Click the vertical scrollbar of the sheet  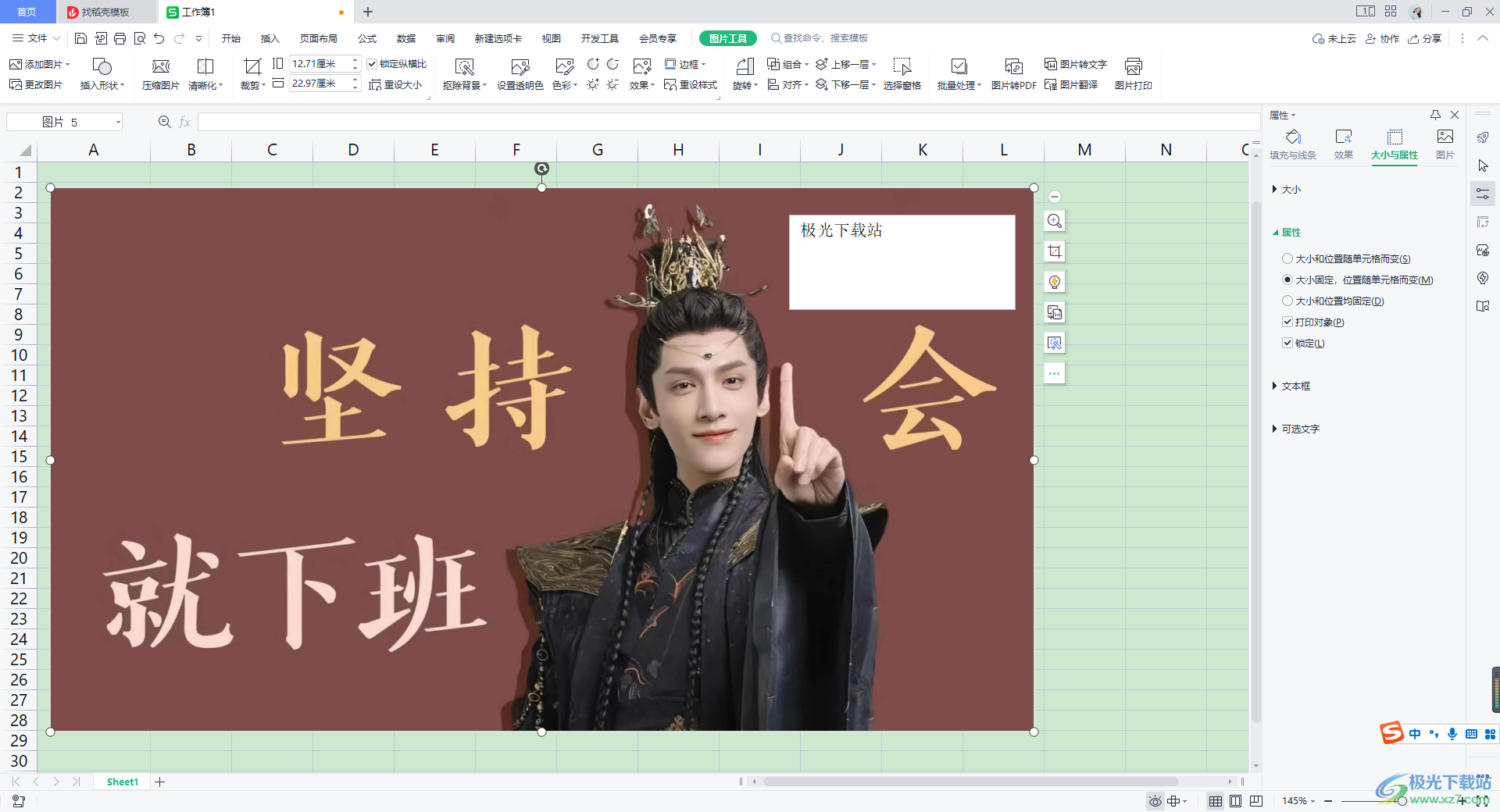[x=1256, y=461]
